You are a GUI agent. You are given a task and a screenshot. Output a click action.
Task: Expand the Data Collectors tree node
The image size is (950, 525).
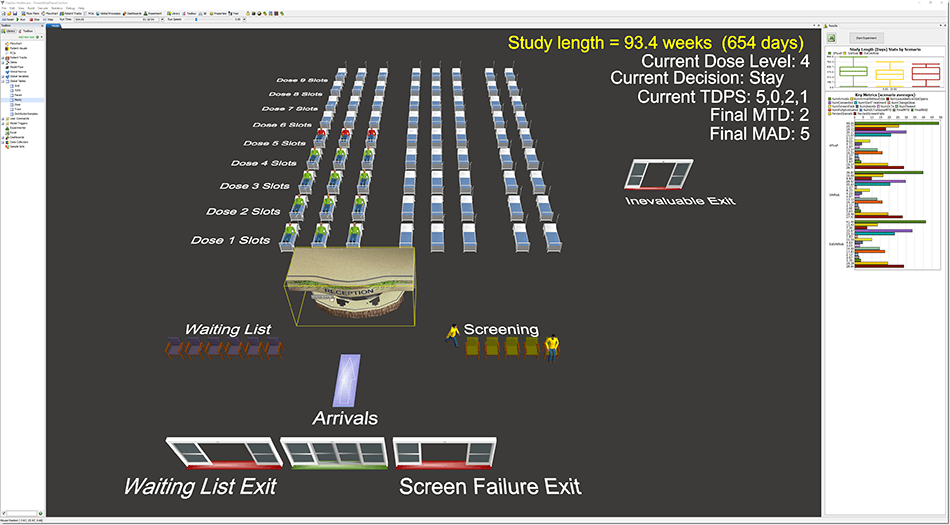pos(2,142)
